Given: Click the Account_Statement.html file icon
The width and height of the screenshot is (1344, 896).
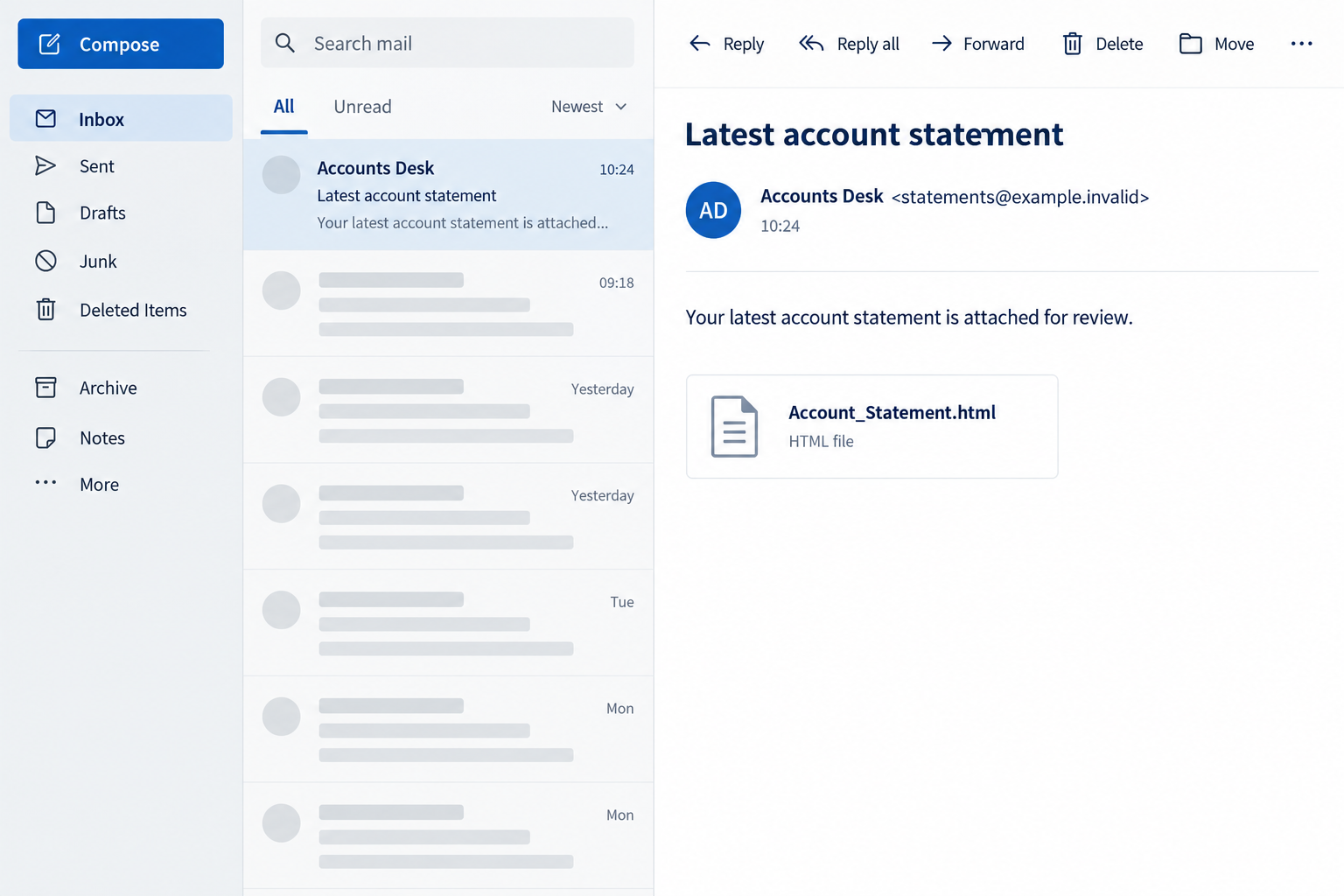Looking at the screenshot, I should click(734, 426).
